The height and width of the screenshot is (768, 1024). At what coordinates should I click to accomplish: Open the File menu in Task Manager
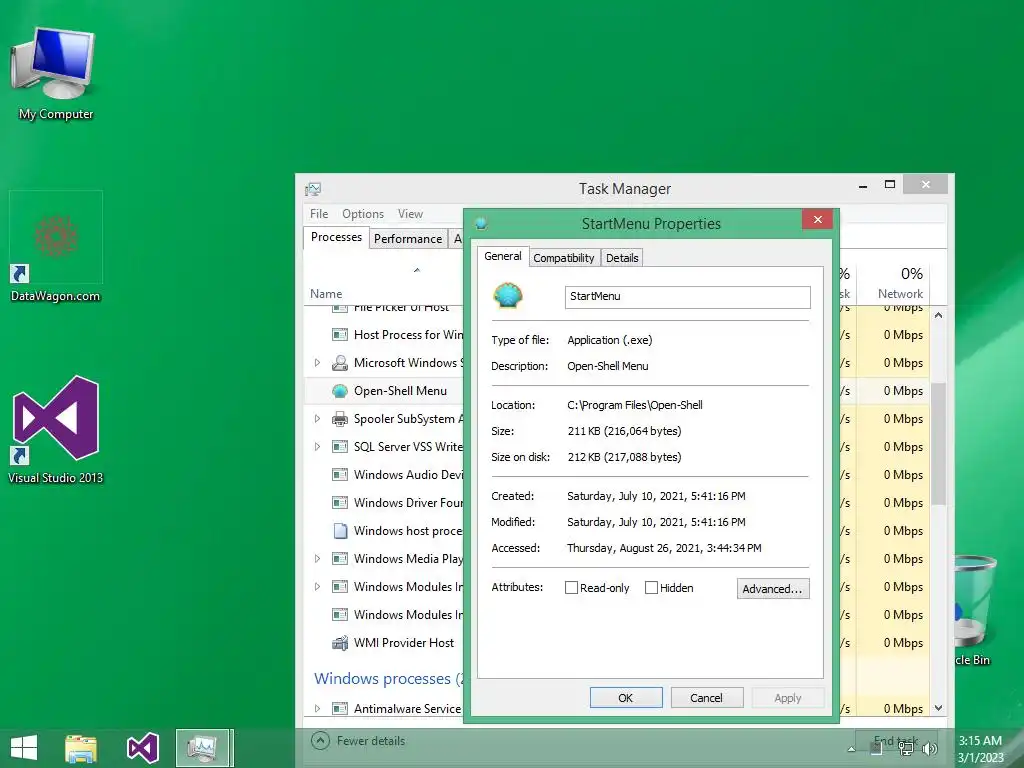click(x=319, y=214)
